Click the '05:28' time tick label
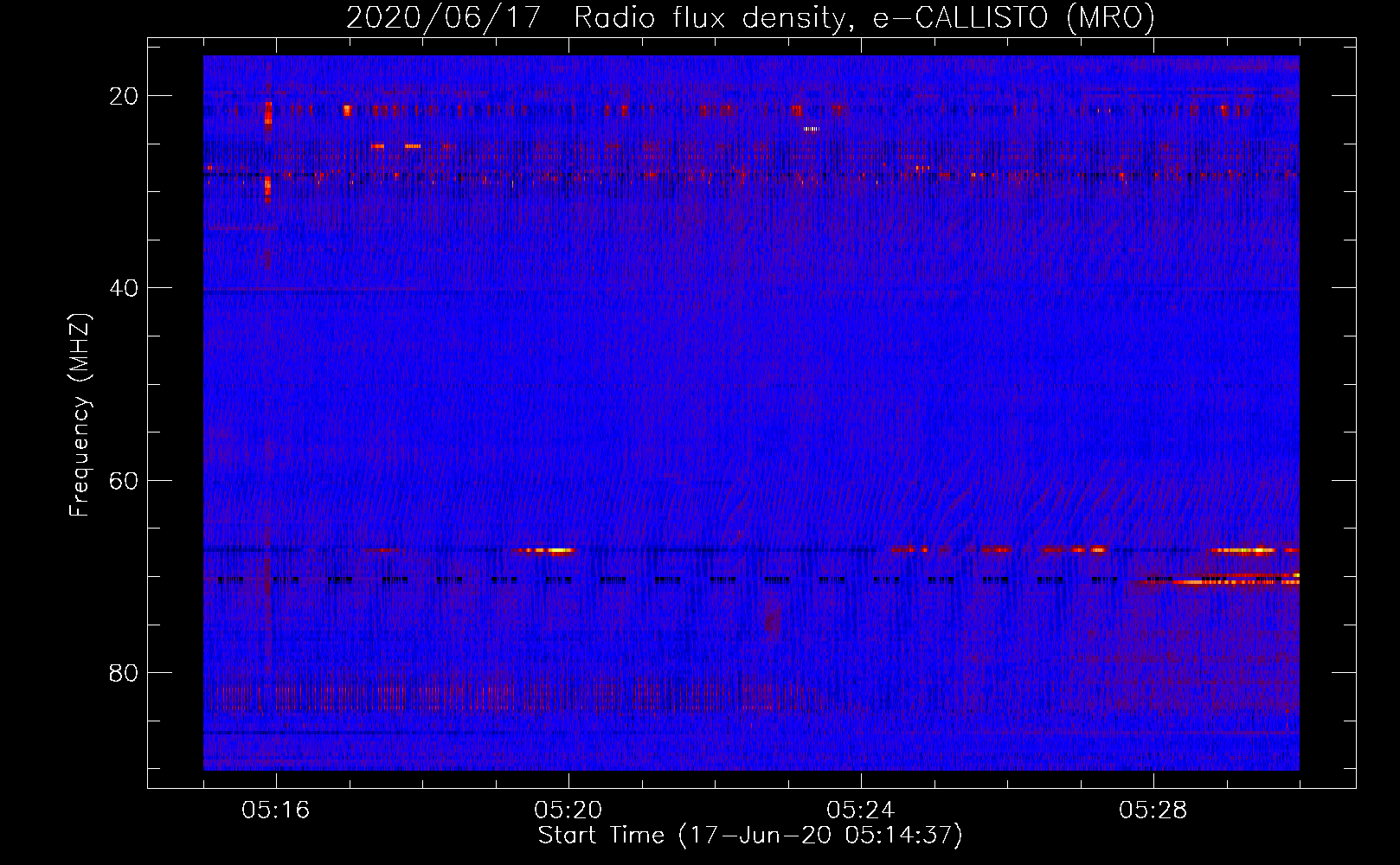 point(1153,811)
